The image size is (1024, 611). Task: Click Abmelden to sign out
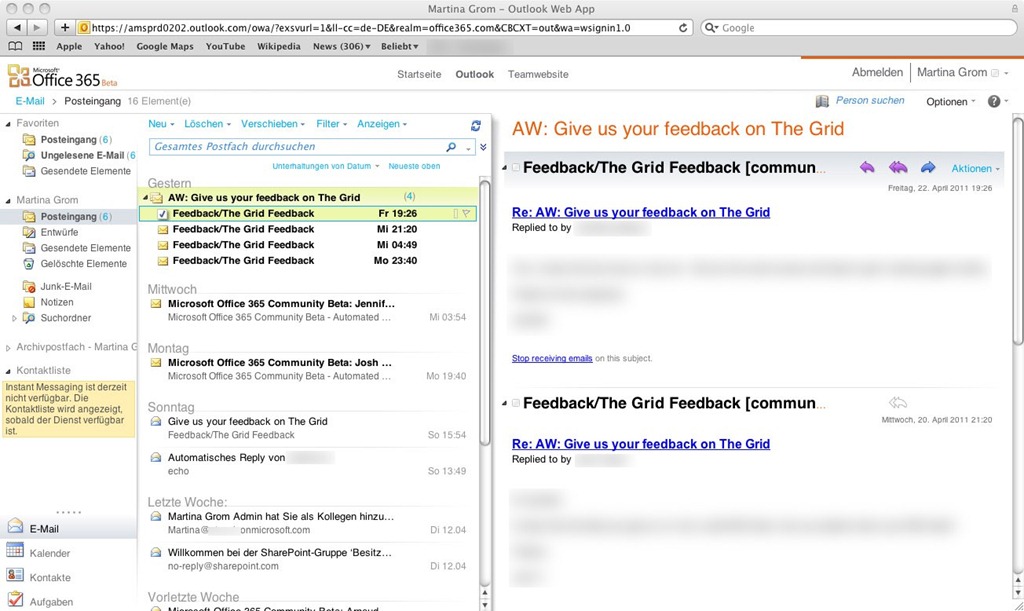[x=877, y=72]
